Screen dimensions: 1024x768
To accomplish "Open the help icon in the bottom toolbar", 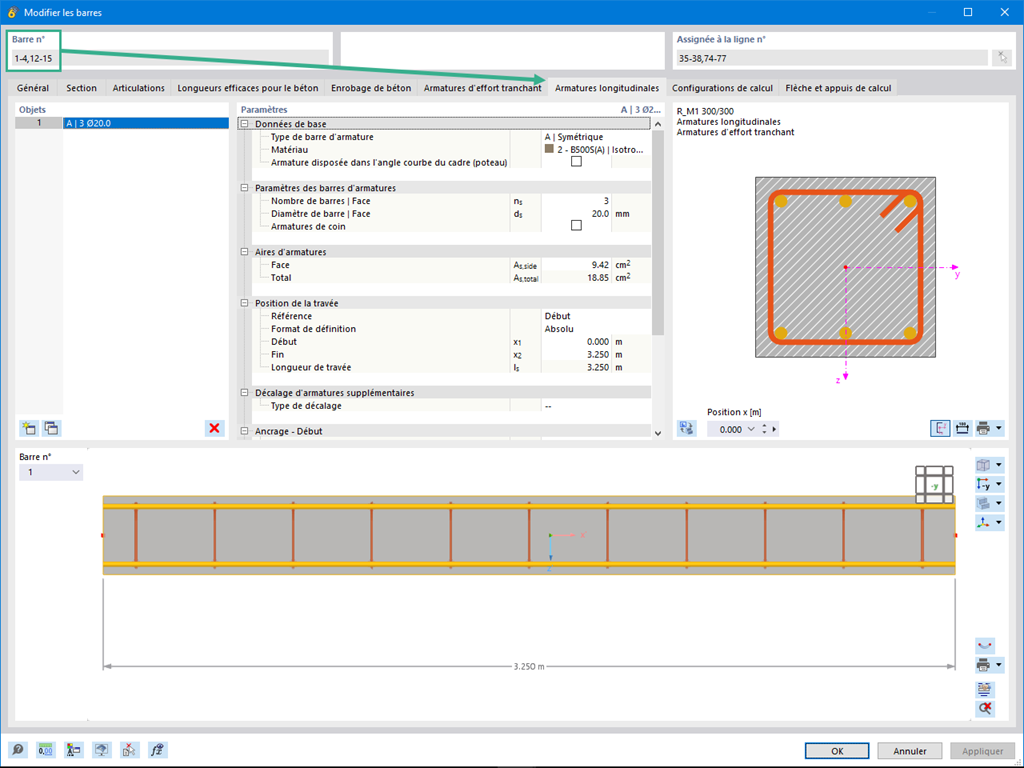I will pos(18,750).
